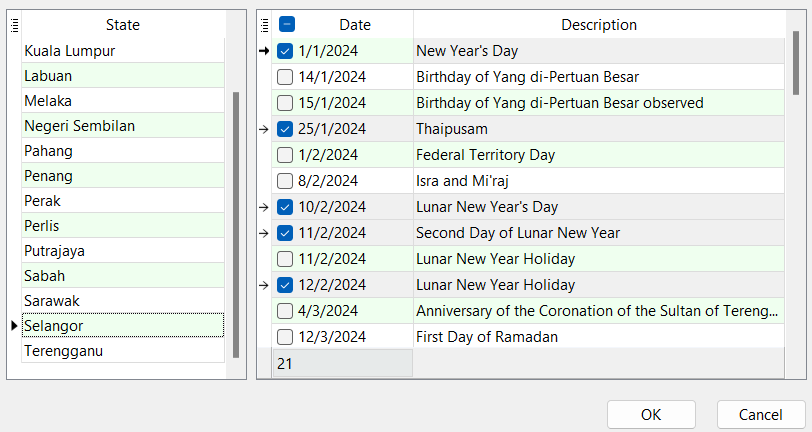
Task: Select Kuala Lumpur in the state list
Action: [70, 51]
